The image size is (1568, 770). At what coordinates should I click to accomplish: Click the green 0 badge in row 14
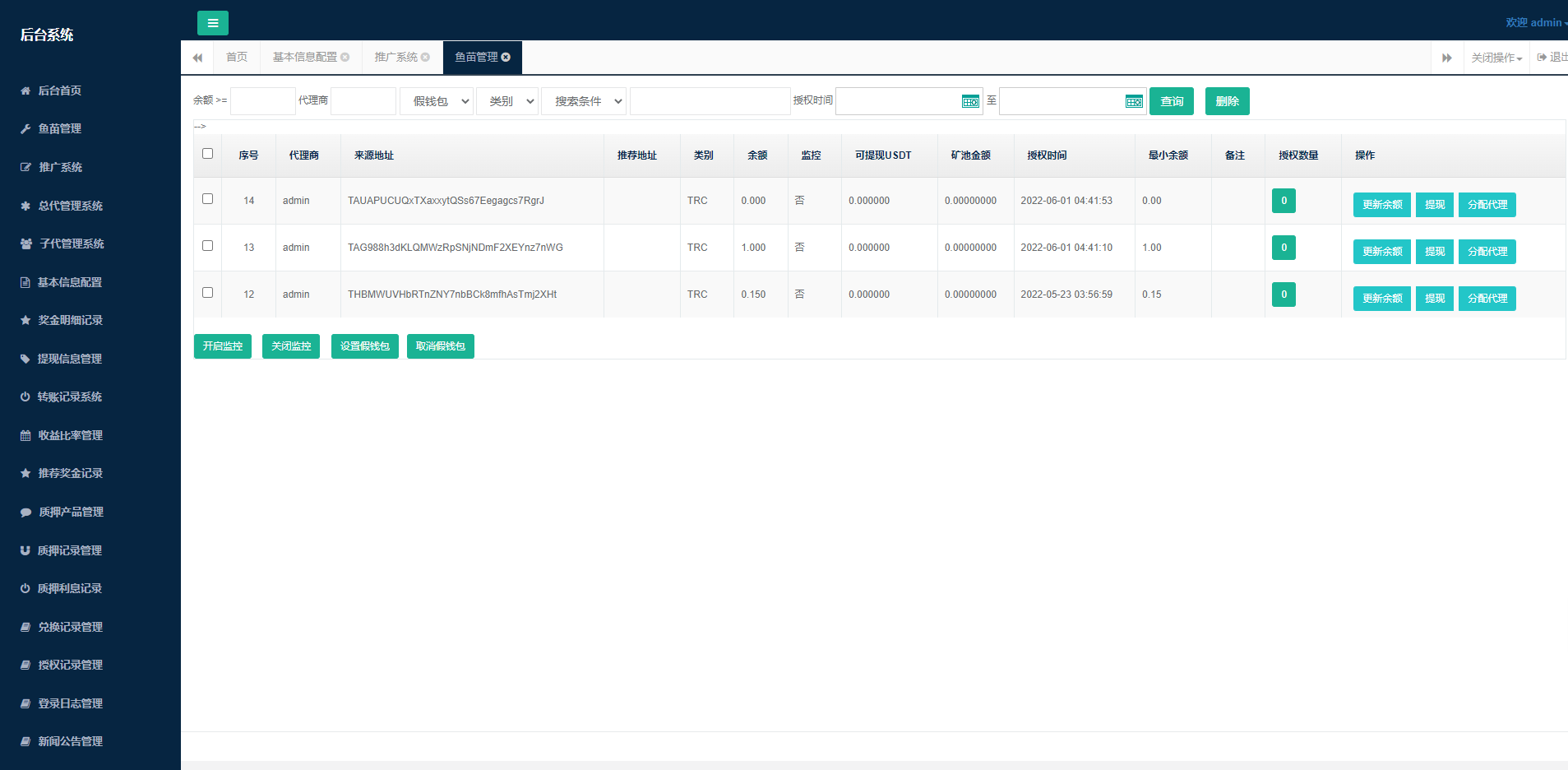pos(1284,201)
